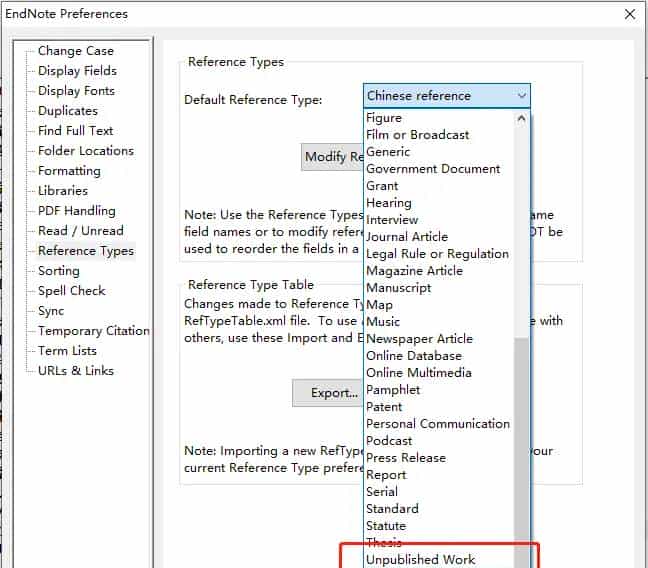Set default type to Personal Communication
This screenshot has height=568, width=648.
click(440, 423)
